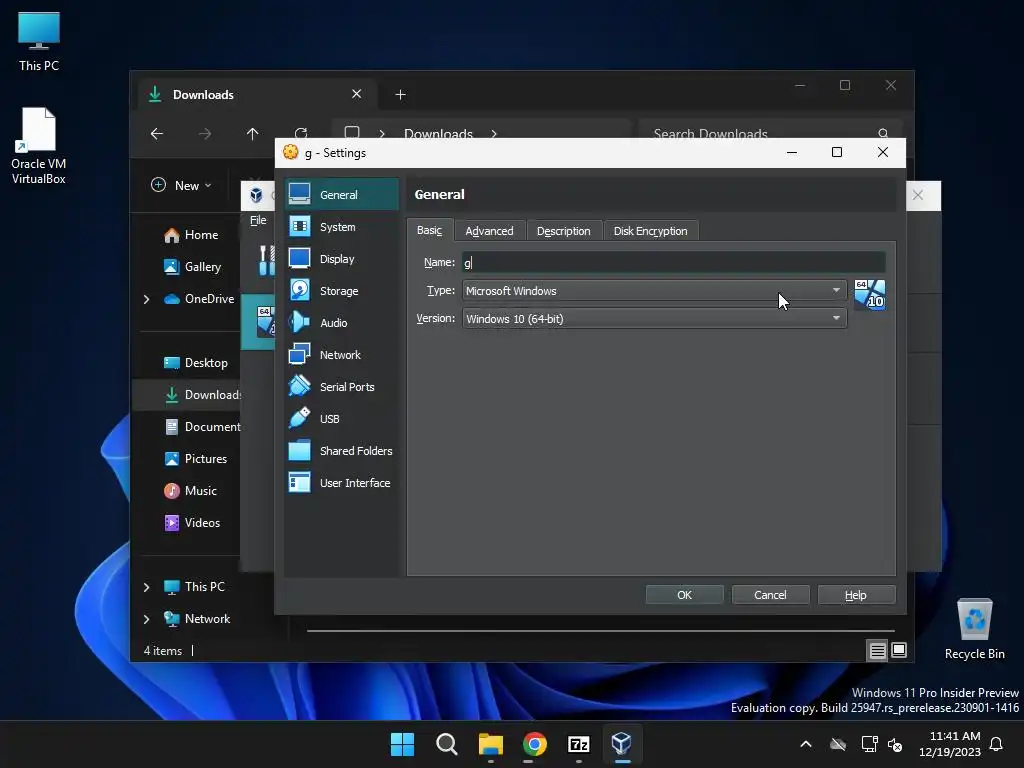The height and width of the screenshot is (768, 1024).
Task: Show hidden system tray icons
Action: coord(806,744)
